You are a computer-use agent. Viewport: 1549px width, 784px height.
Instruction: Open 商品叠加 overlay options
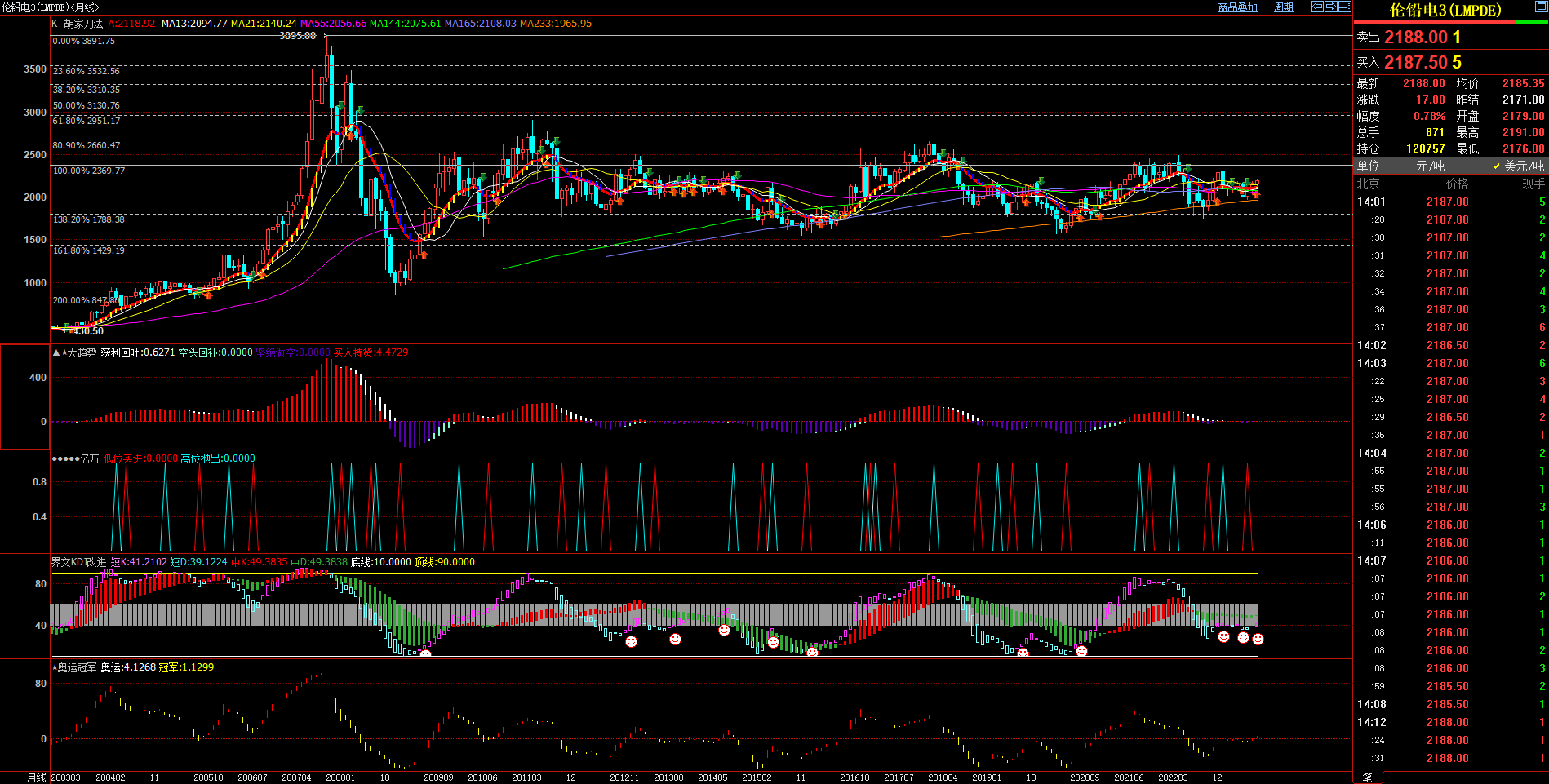[1237, 7]
